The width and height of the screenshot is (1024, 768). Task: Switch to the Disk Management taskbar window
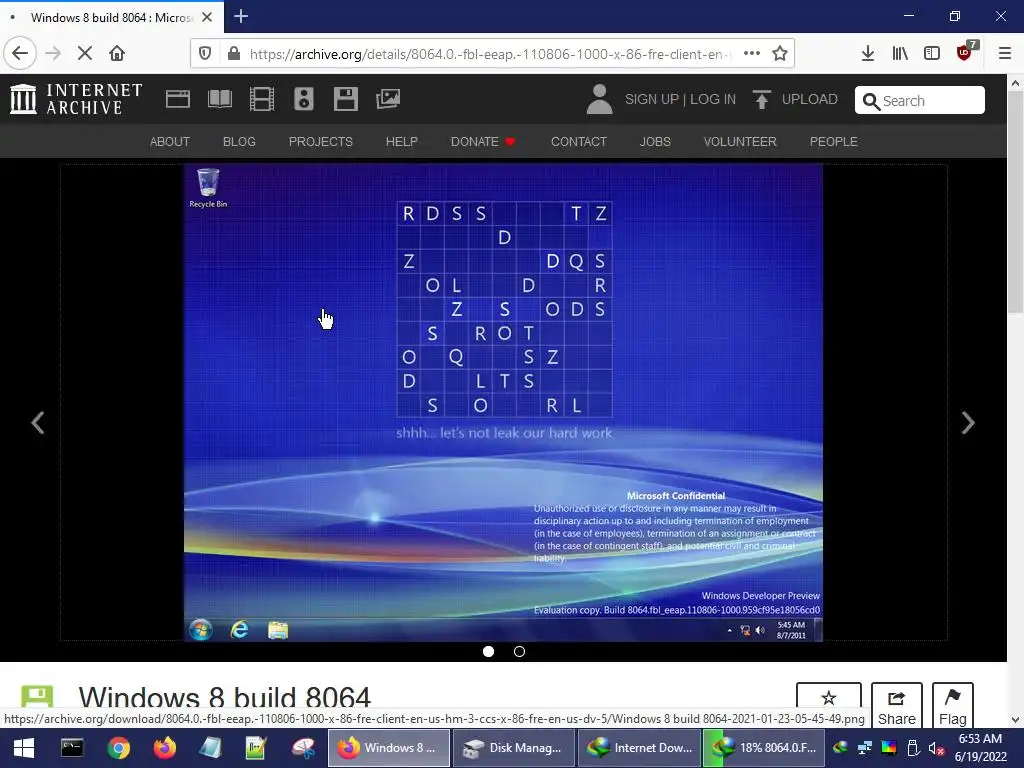coord(513,748)
